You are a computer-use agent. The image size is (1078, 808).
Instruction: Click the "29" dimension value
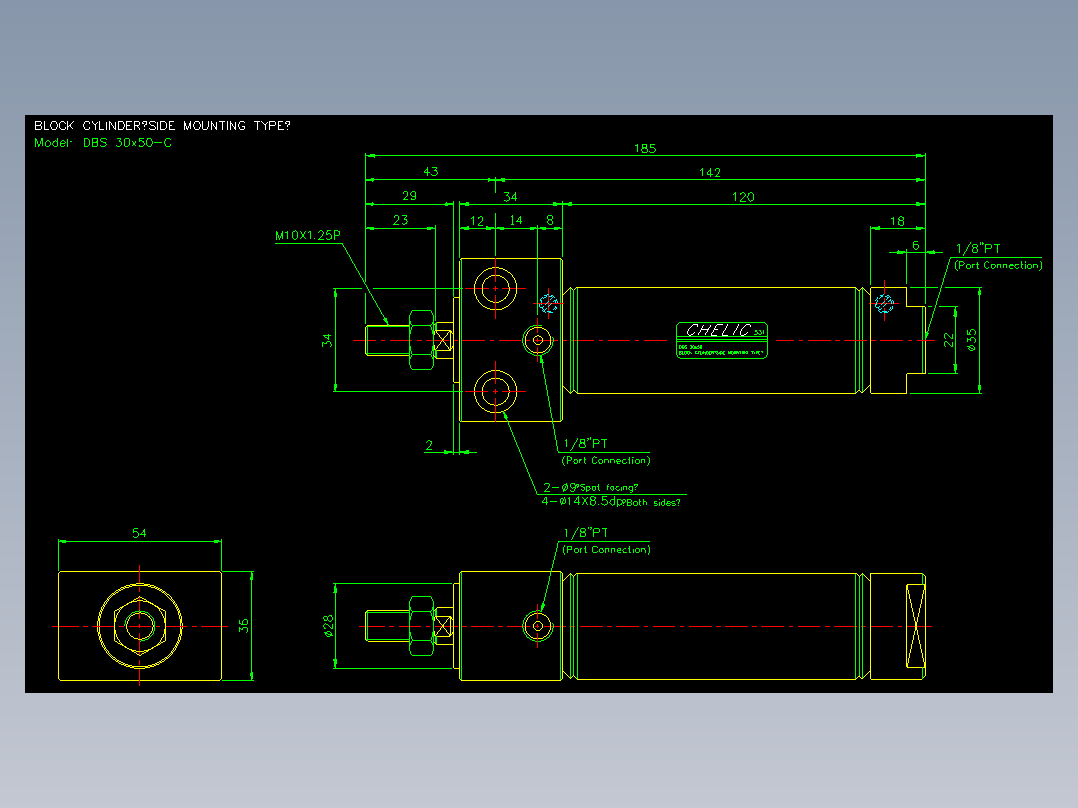(x=409, y=196)
